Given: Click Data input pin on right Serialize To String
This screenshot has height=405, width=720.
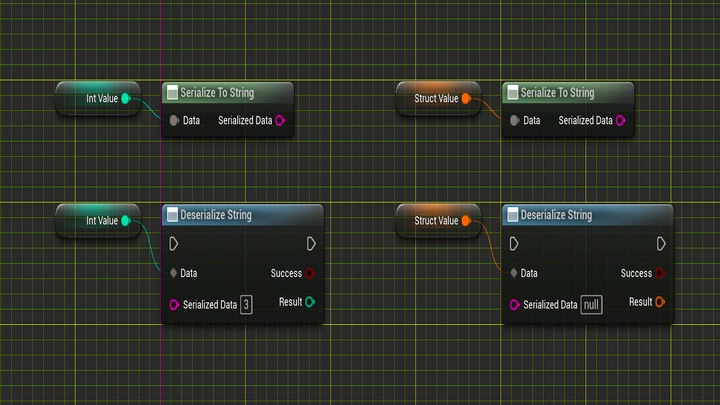Looking at the screenshot, I should click(x=514, y=120).
